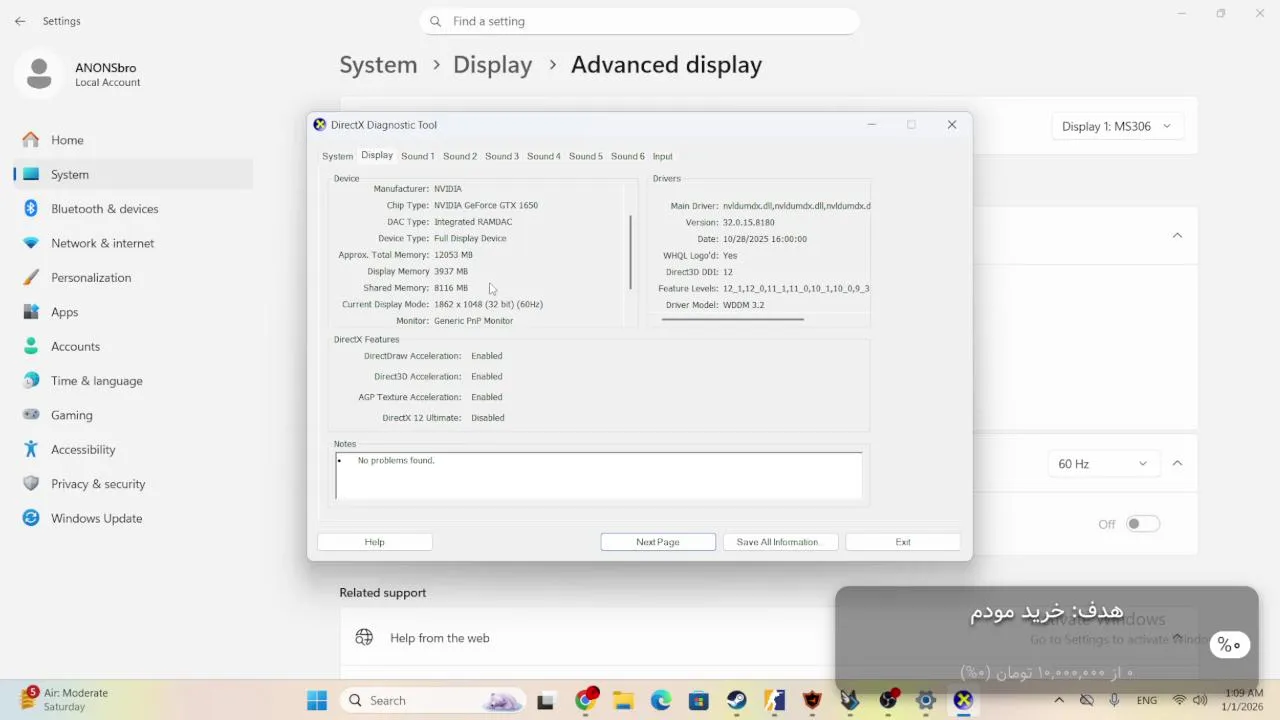Collapse the refresh rate section chevron
Screen dimensions: 1280x720
click(1177, 463)
